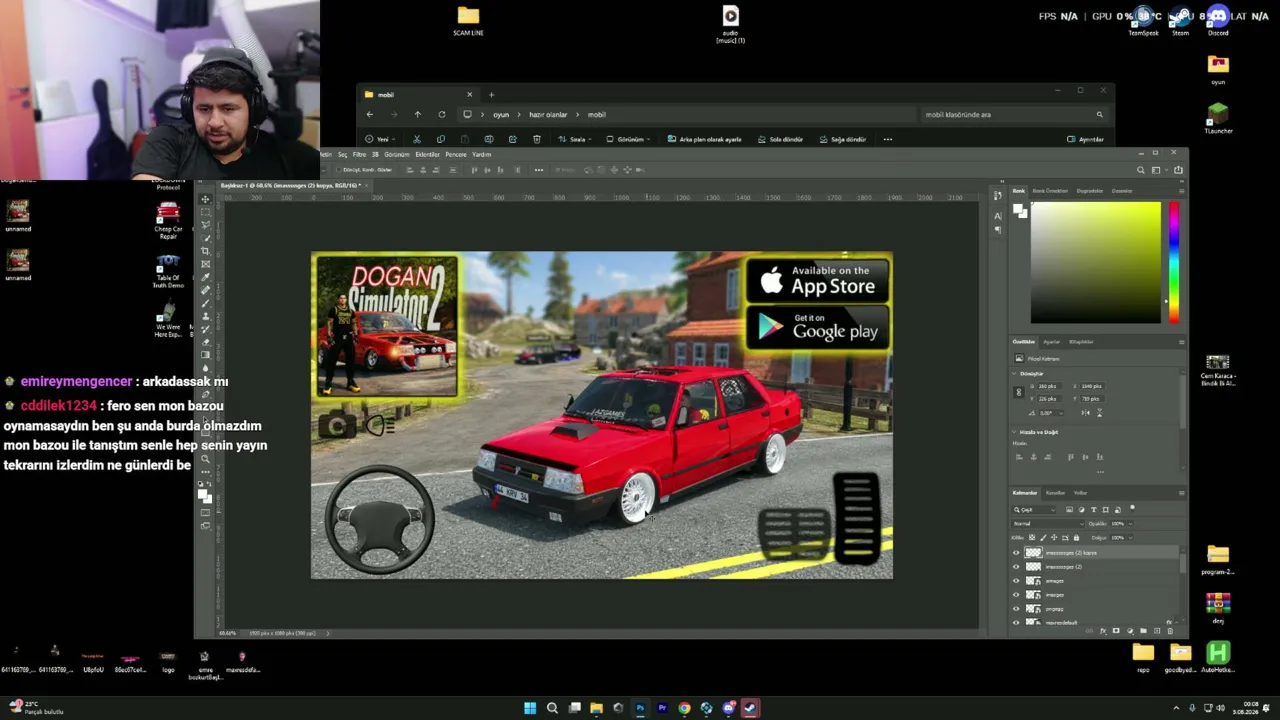
Task: Toggle lock transparent pixels
Action: pyautogui.click(x=1033, y=537)
